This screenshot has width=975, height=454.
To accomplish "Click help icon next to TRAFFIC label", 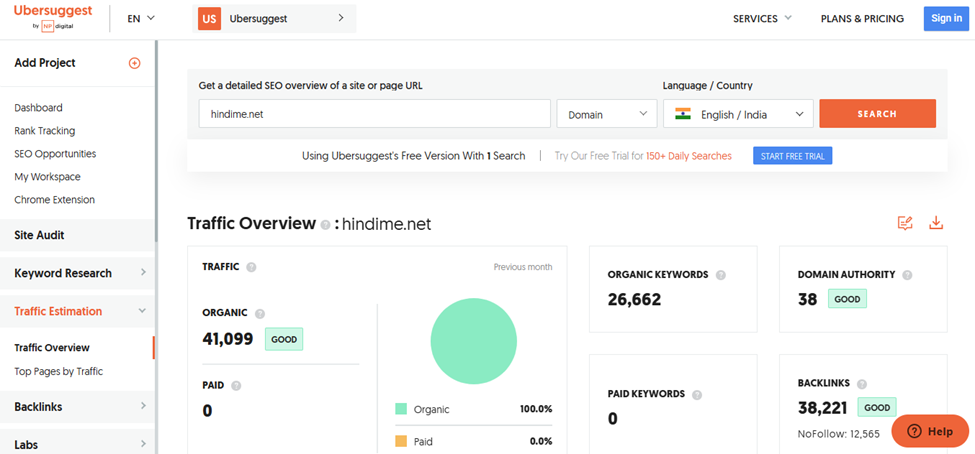I will click(x=251, y=267).
